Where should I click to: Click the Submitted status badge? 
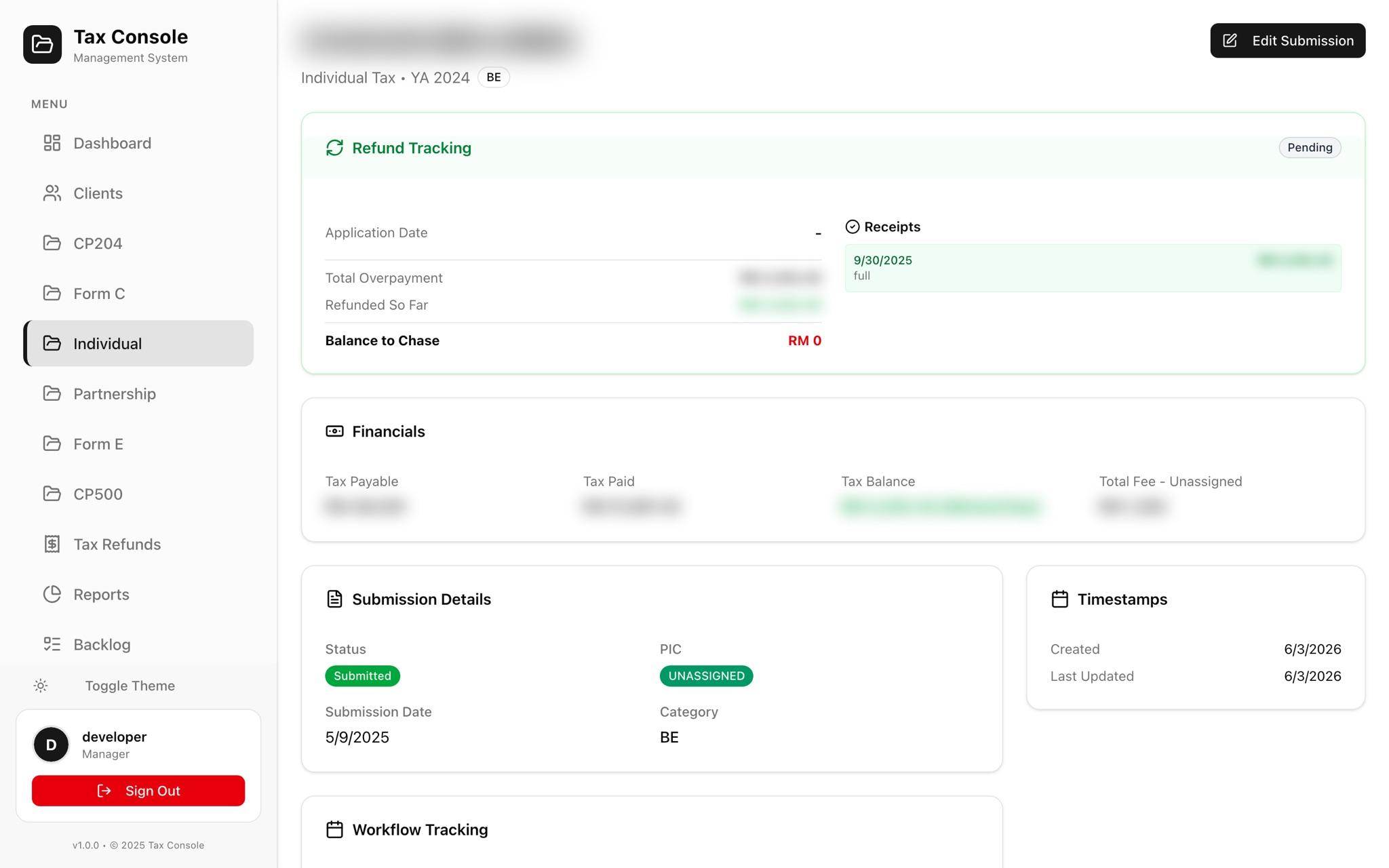[362, 676]
